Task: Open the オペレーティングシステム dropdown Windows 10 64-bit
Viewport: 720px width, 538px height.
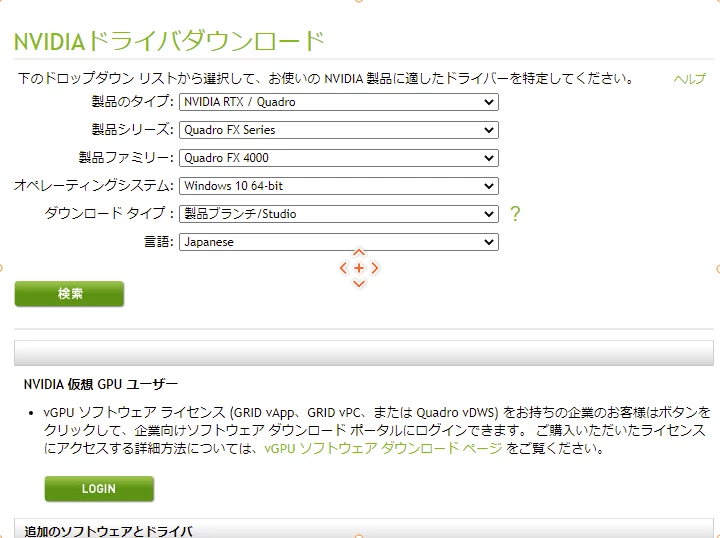Action: (338, 186)
